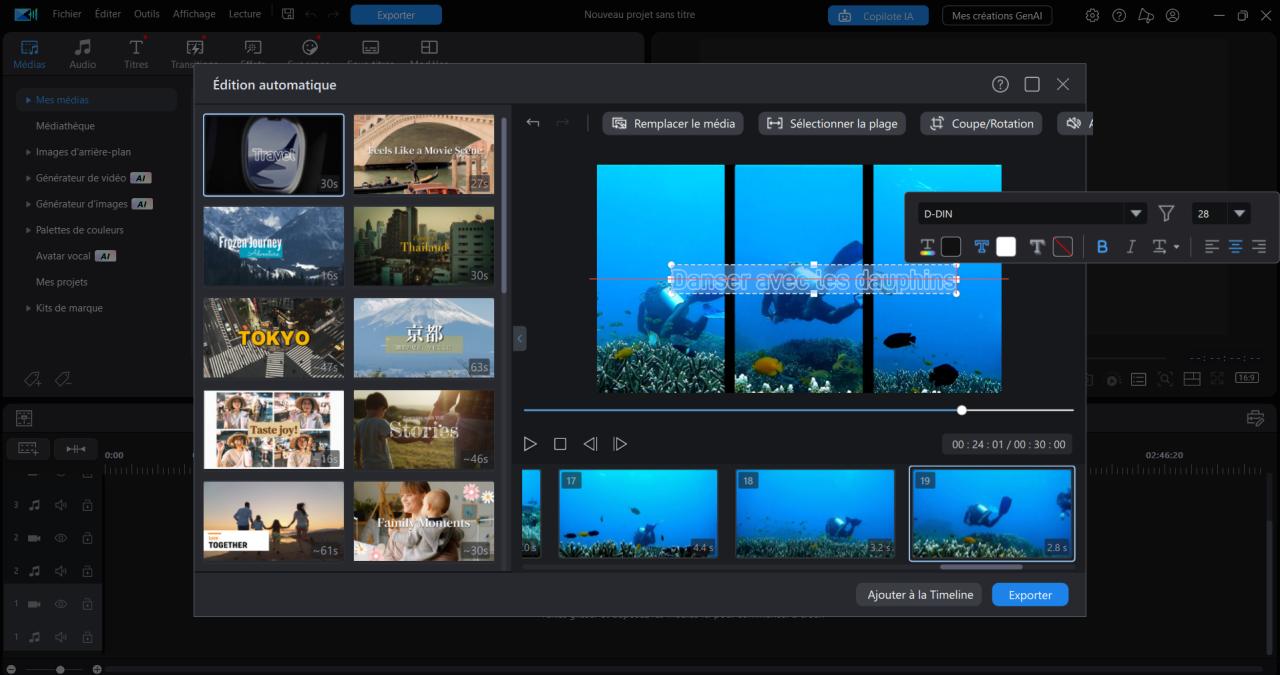Viewport: 1280px width, 675px height.
Task: Stop playback with the square stop icon
Action: point(560,444)
